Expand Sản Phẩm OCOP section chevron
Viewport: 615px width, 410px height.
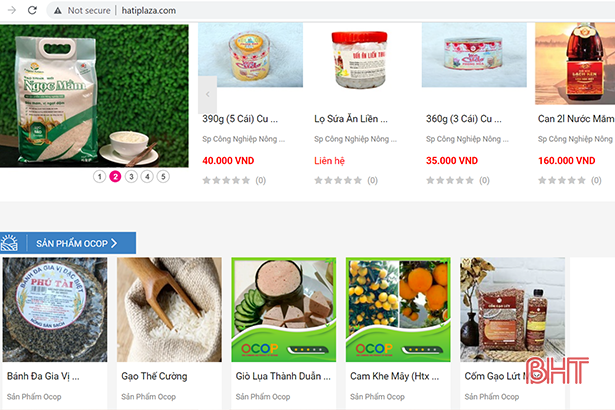pos(114,243)
